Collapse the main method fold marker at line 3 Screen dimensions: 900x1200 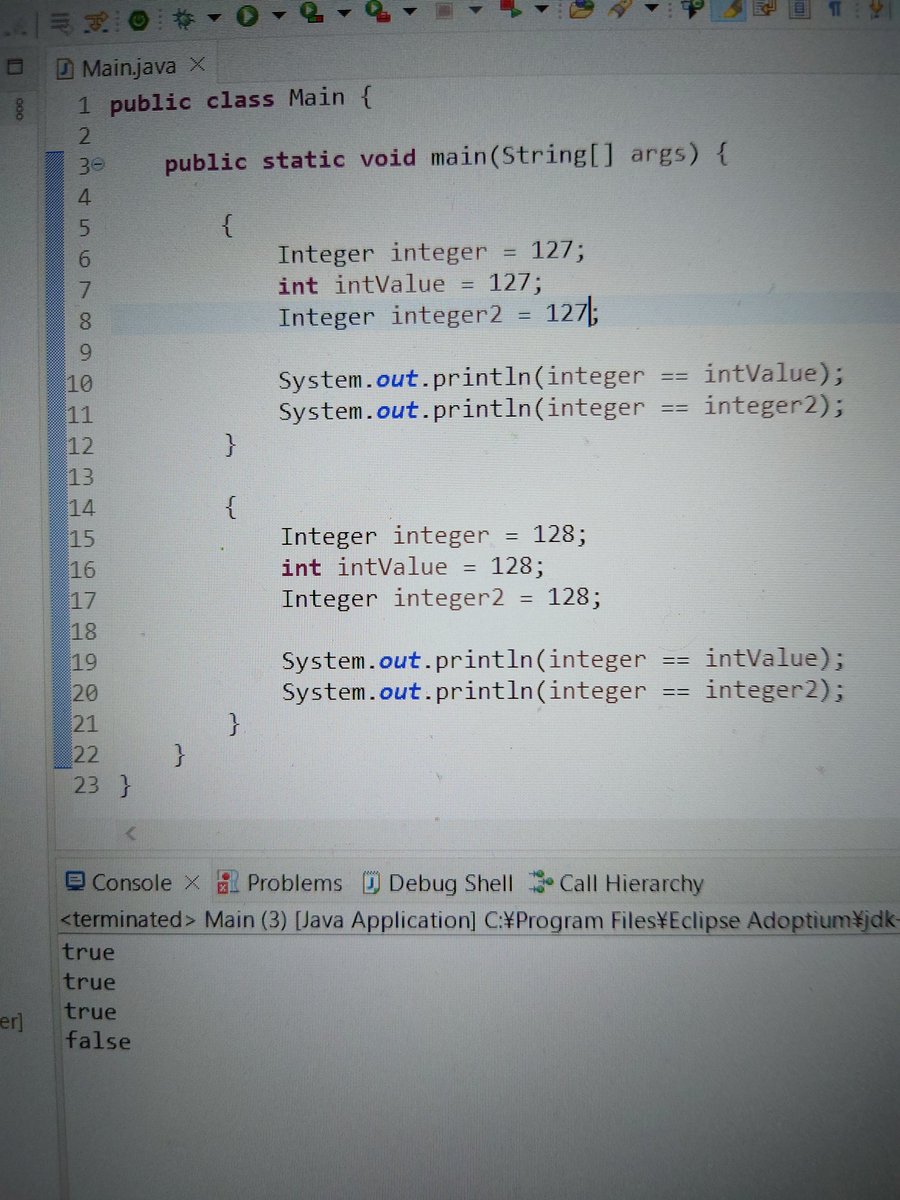coord(99,166)
